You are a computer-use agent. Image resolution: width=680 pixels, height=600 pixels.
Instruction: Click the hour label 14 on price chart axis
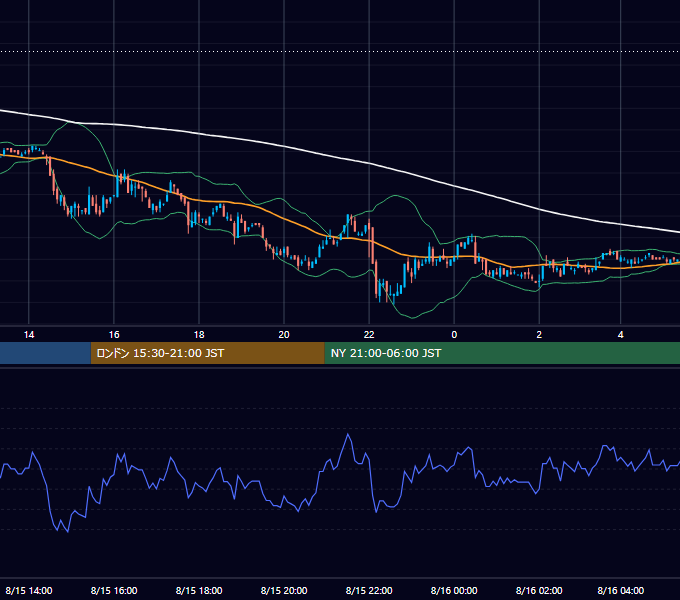29,335
